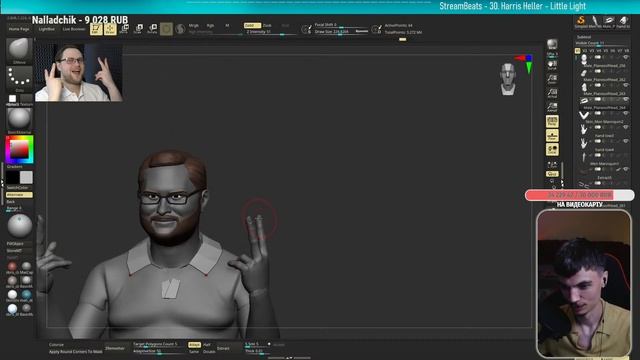Click Apply Round Corners To Mask
This screenshot has width=640, height=360.
pyautogui.click(x=76, y=351)
